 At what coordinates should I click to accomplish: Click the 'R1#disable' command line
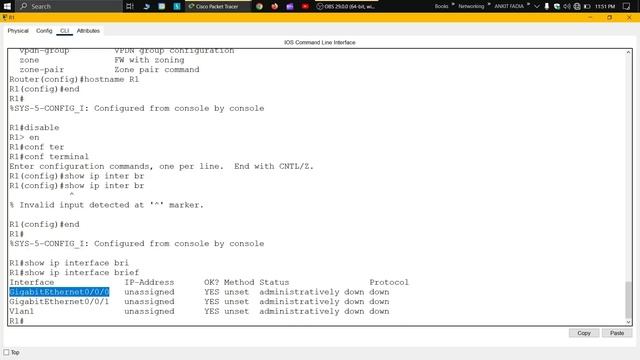tap(34, 127)
